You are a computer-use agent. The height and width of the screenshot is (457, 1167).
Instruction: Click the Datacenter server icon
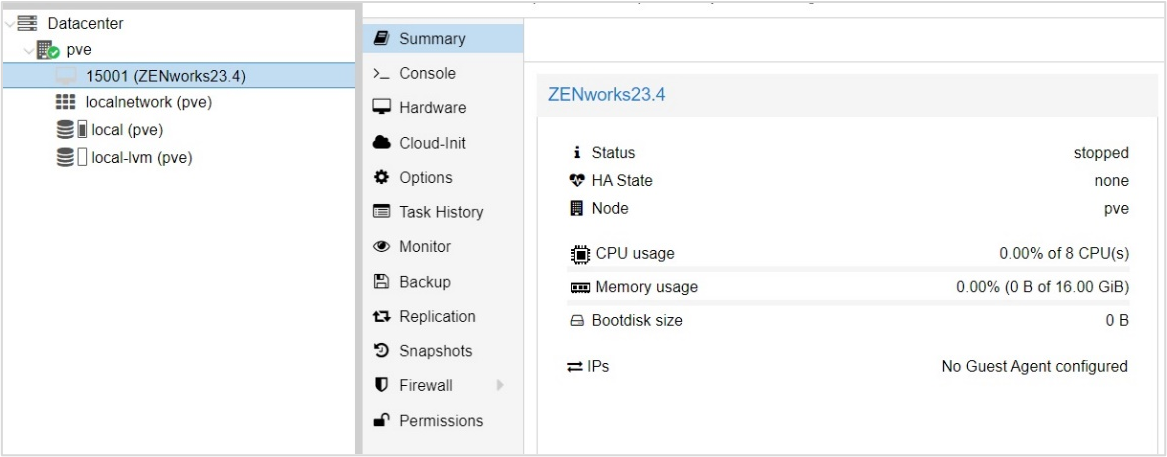click(x=27, y=23)
